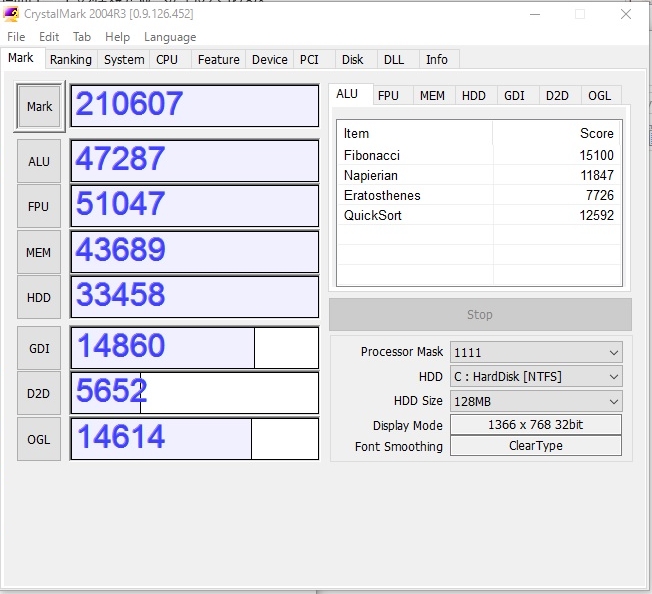
Task: Open the Edit menu
Action: pos(49,37)
